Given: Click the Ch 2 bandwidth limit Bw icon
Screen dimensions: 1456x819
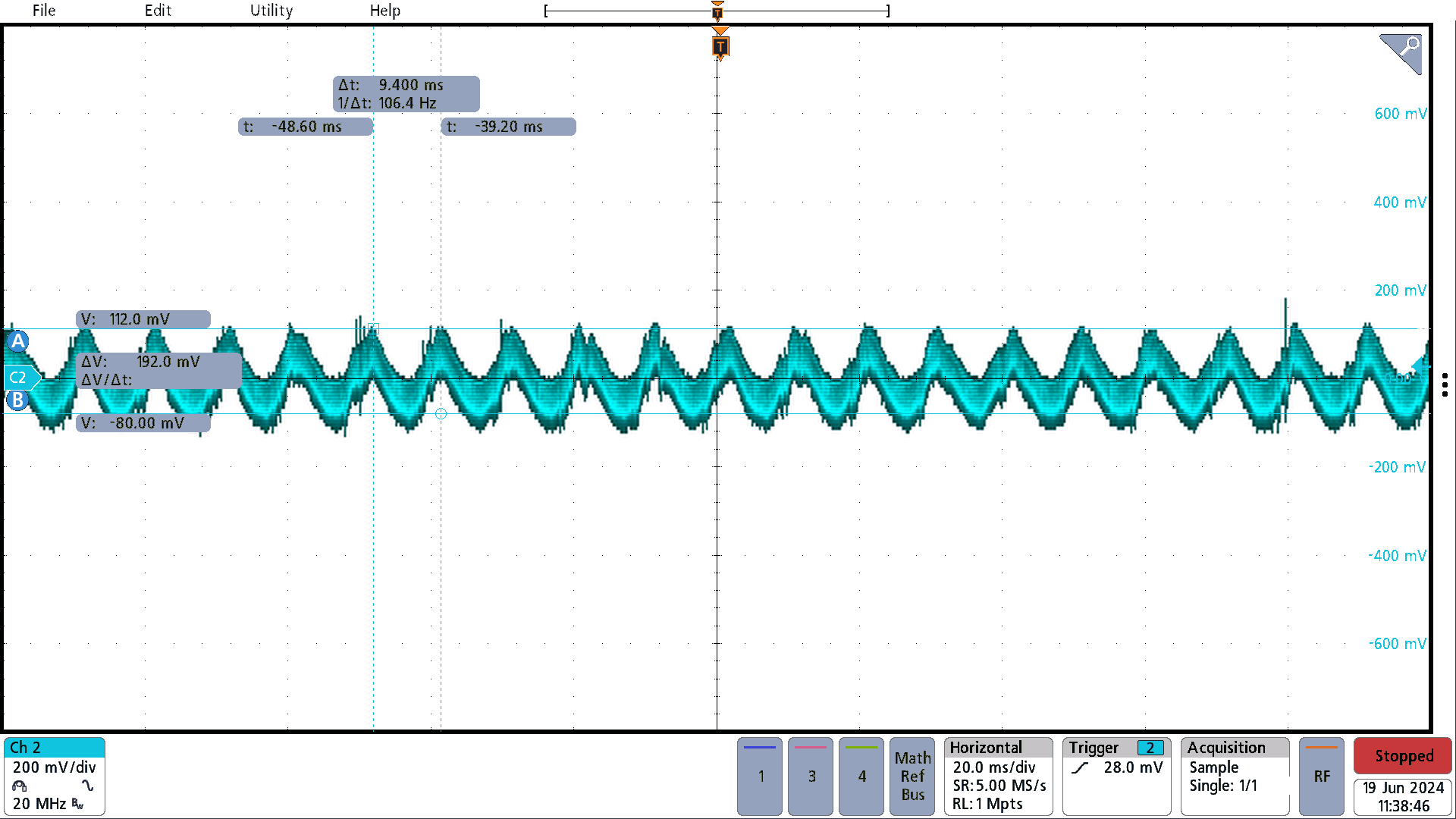Looking at the screenshot, I should coord(77,804).
